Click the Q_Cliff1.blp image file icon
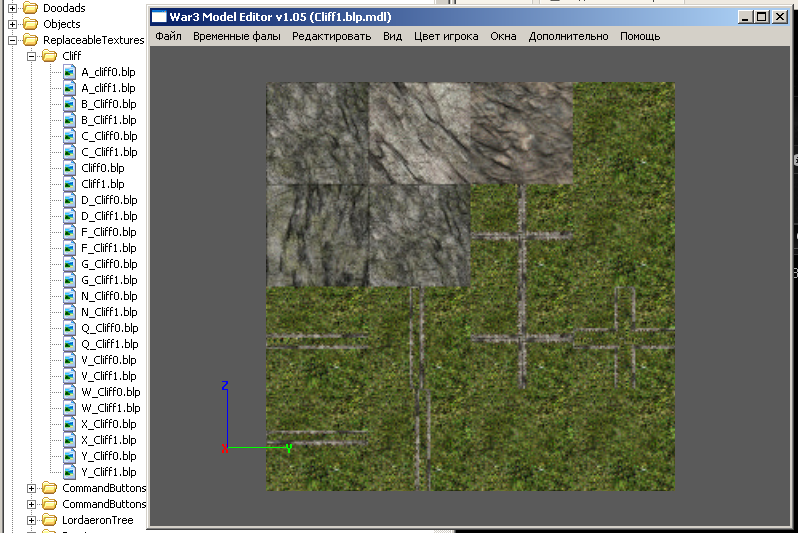 pyautogui.click(x=70, y=344)
